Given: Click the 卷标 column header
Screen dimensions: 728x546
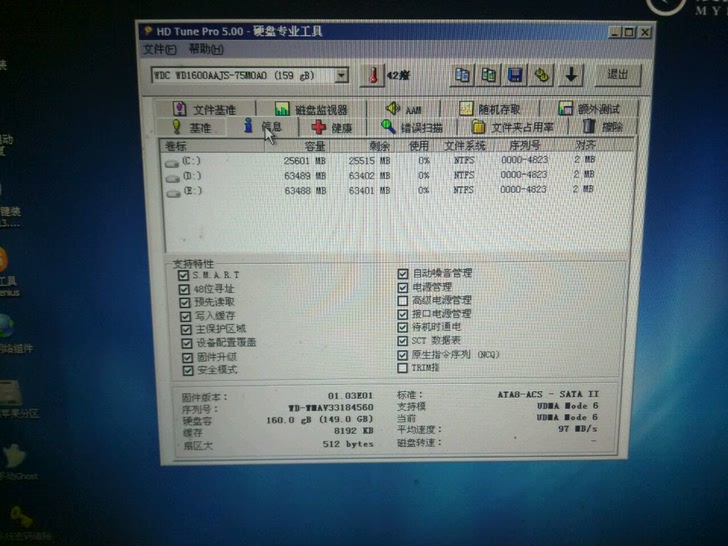Looking at the screenshot, I should coord(212,146).
